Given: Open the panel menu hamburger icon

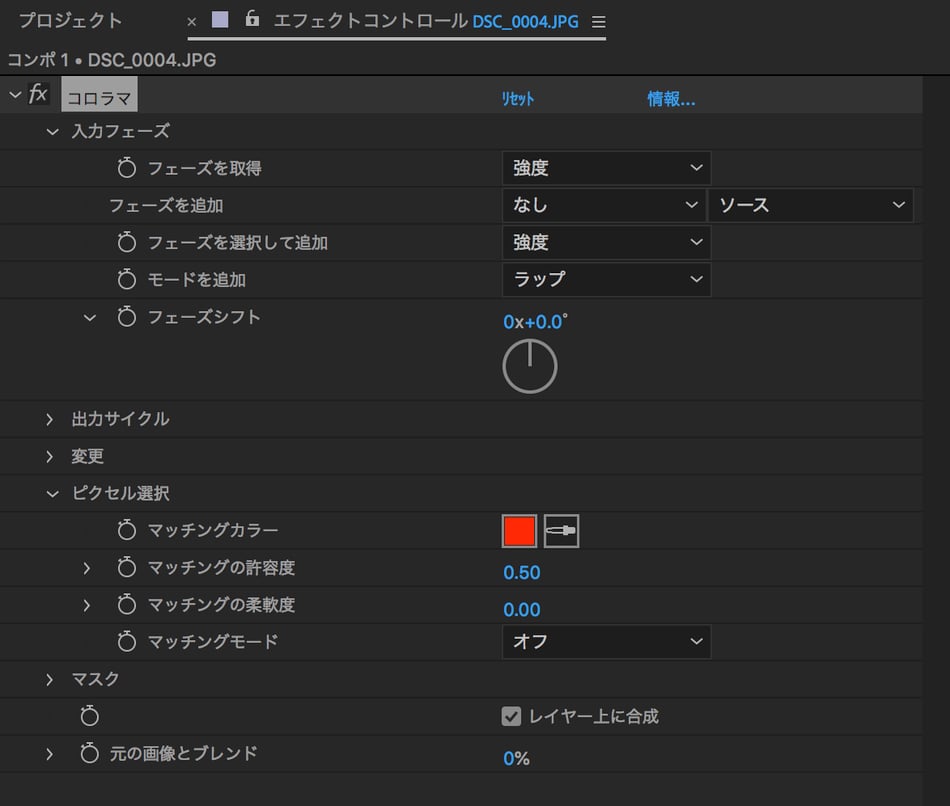Looking at the screenshot, I should tap(598, 21).
